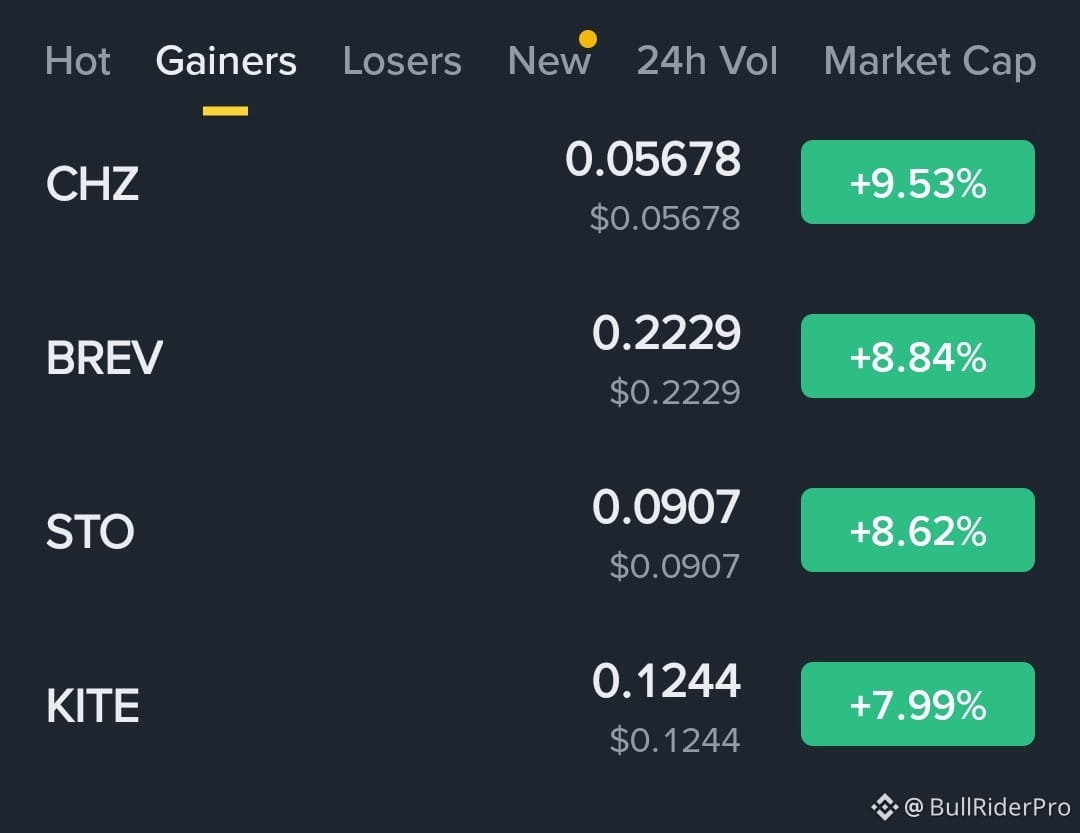This screenshot has height=833, width=1080.
Task: Select the BREV coin symbol
Action: (x=103, y=357)
